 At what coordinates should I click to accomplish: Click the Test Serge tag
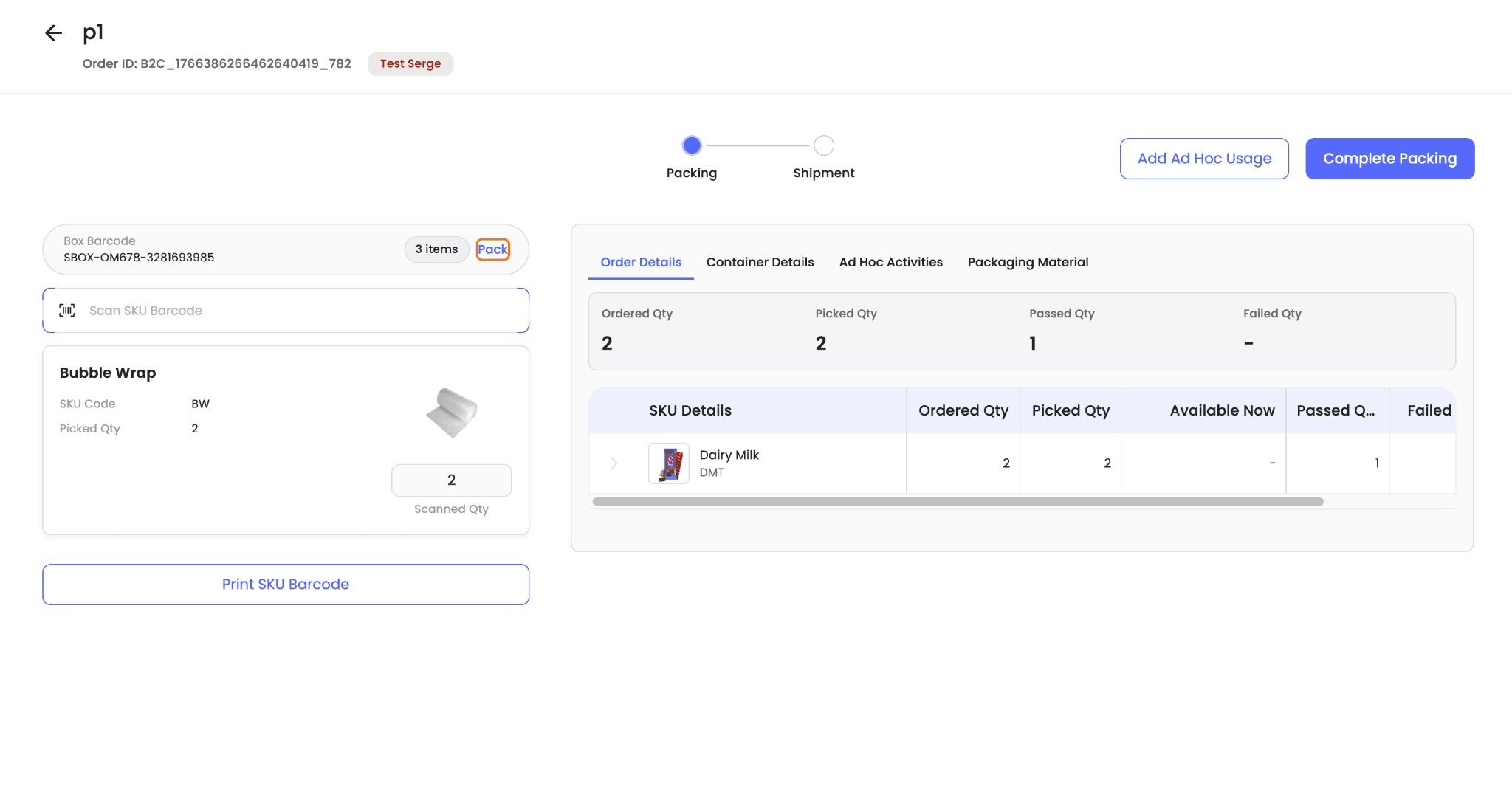tap(410, 64)
